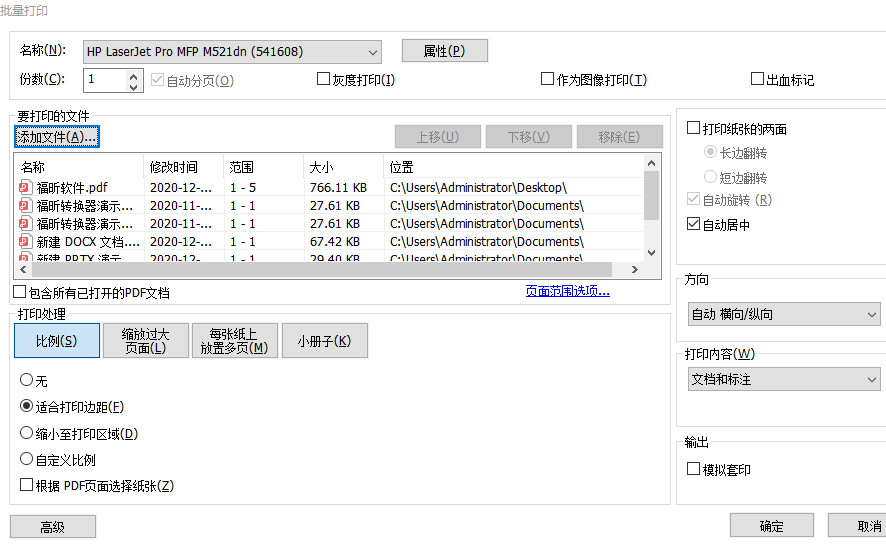Screen dimensions: 886x551
Task: Sort by the 名称 column header
Action: [79, 167]
